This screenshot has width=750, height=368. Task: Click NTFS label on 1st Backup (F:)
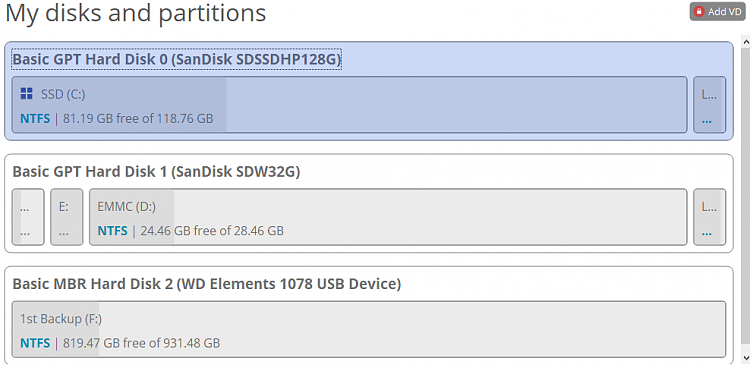(x=35, y=343)
